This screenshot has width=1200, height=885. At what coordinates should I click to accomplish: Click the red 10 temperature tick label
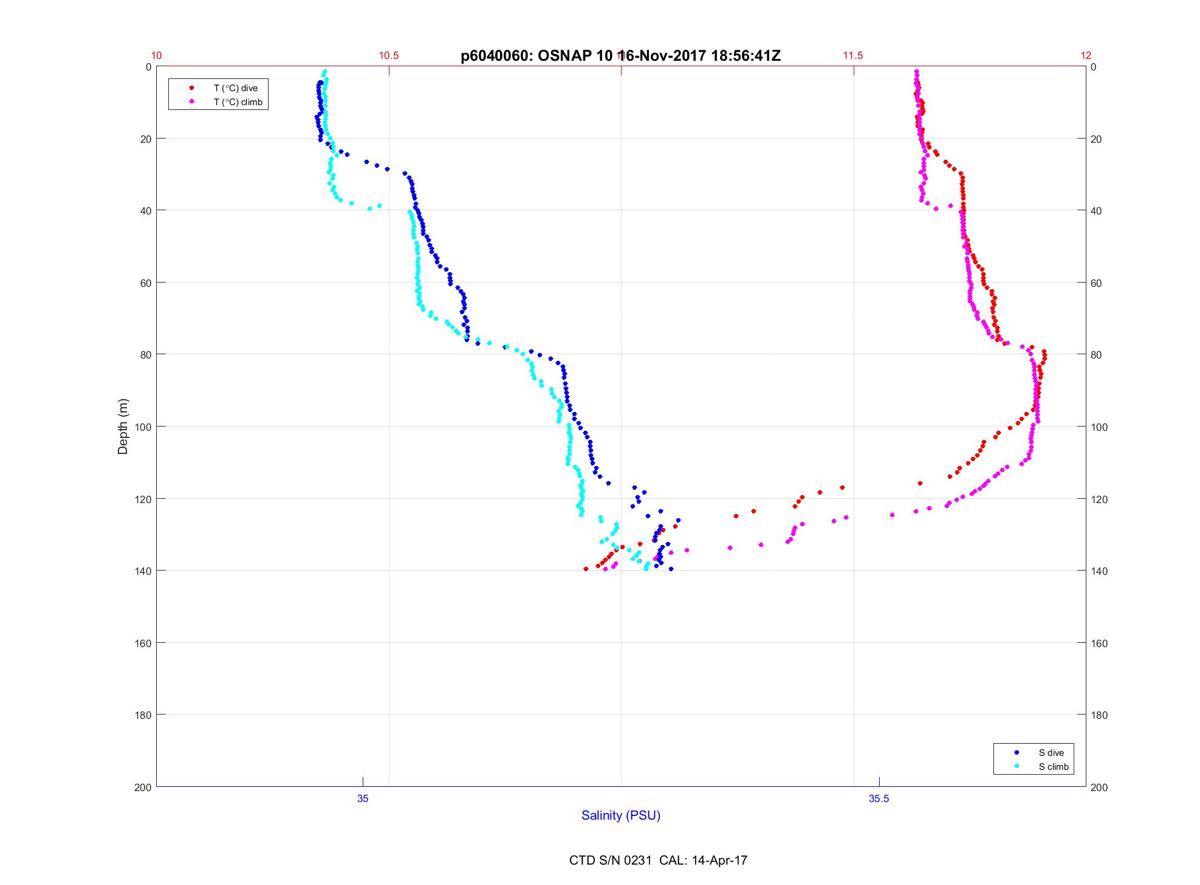click(157, 56)
